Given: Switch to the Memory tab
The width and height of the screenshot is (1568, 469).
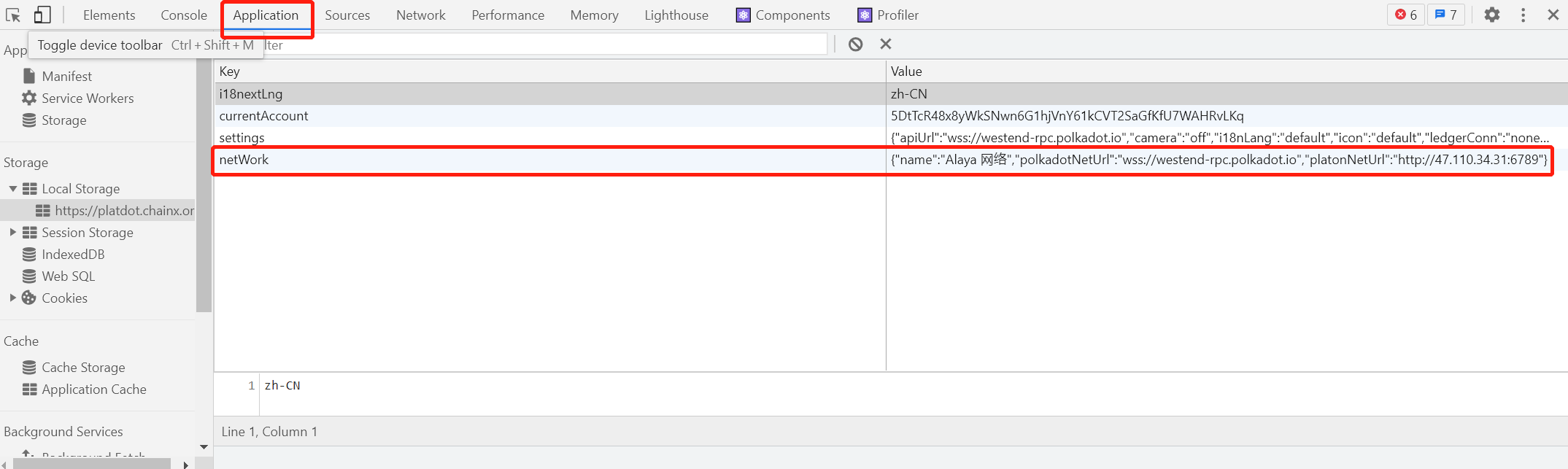Looking at the screenshot, I should tap(594, 15).
